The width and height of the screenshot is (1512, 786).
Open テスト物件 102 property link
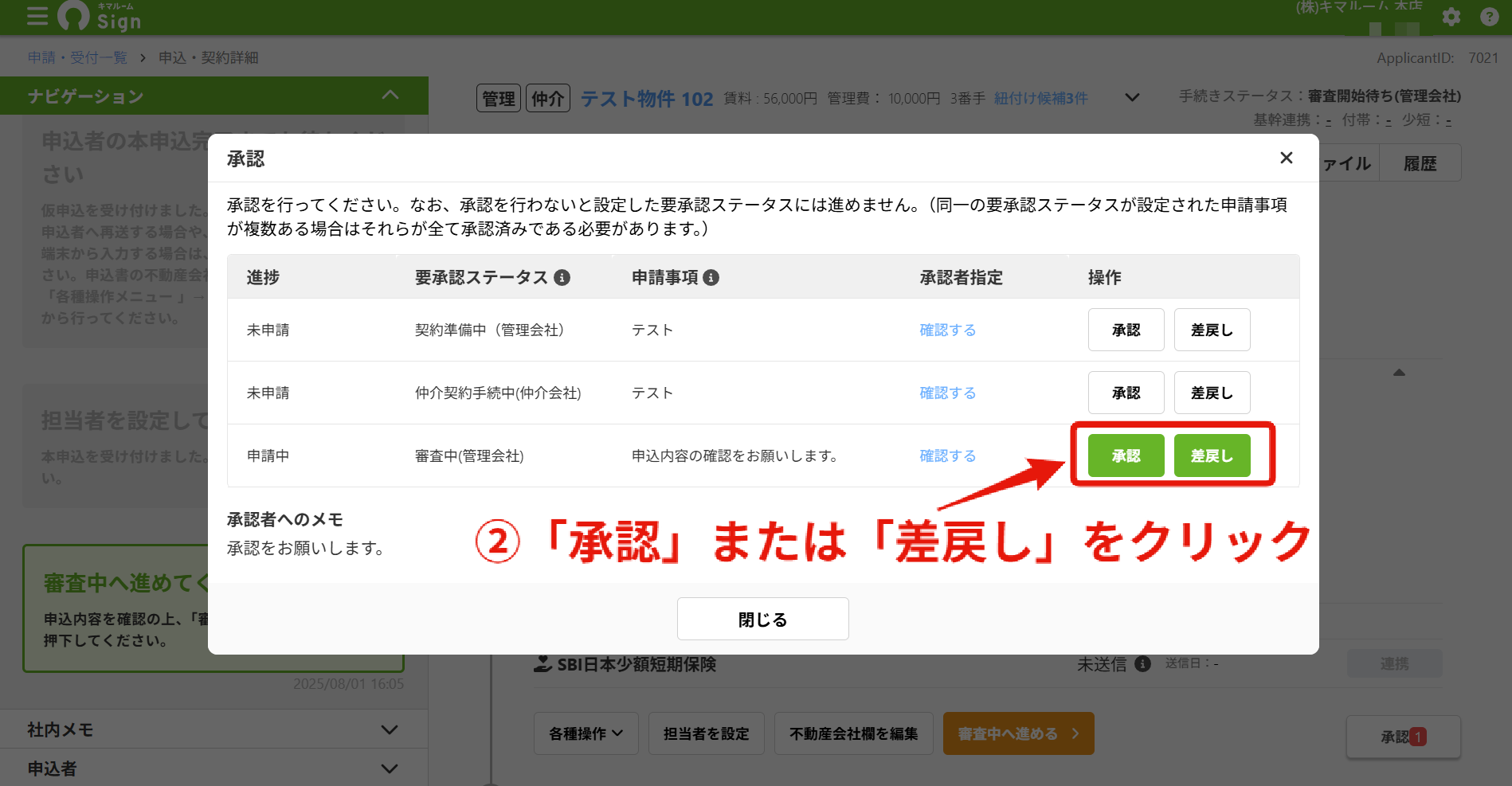click(646, 98)
